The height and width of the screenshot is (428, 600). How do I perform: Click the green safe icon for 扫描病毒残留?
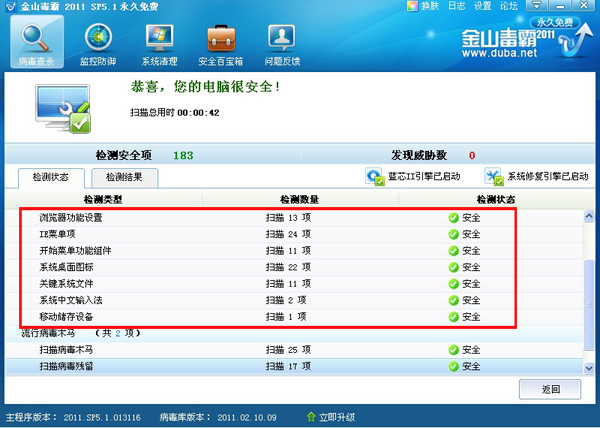tap(454, 366)
